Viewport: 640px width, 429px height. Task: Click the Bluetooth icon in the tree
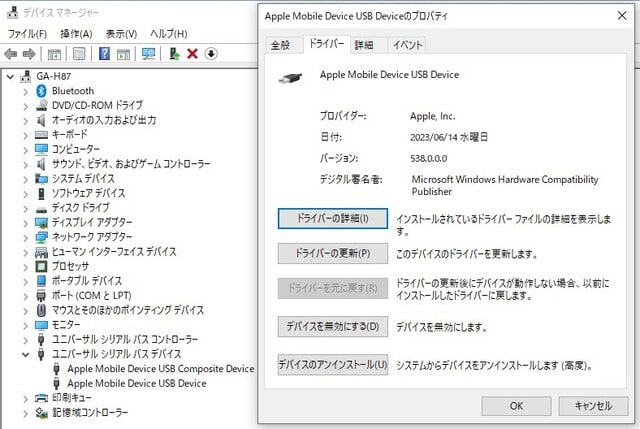(x=41, y=91)
